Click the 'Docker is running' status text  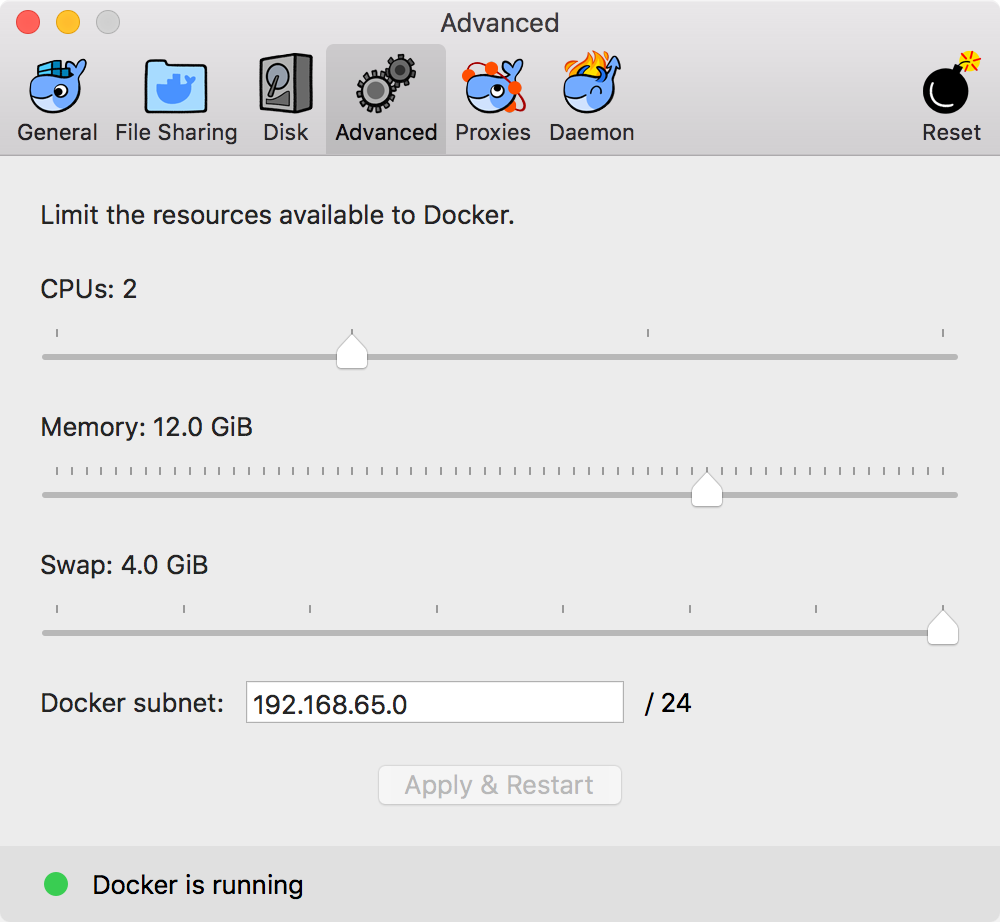point(198,885)
